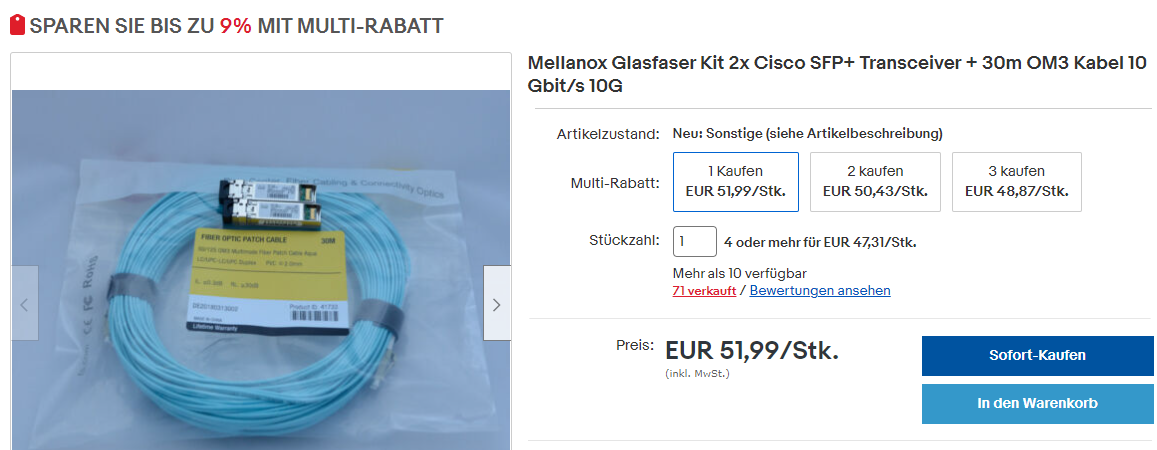Select the 3 kaufen EUR 48,87 option
This screenshot has height=450, width=1157.
coord(1017,181)
